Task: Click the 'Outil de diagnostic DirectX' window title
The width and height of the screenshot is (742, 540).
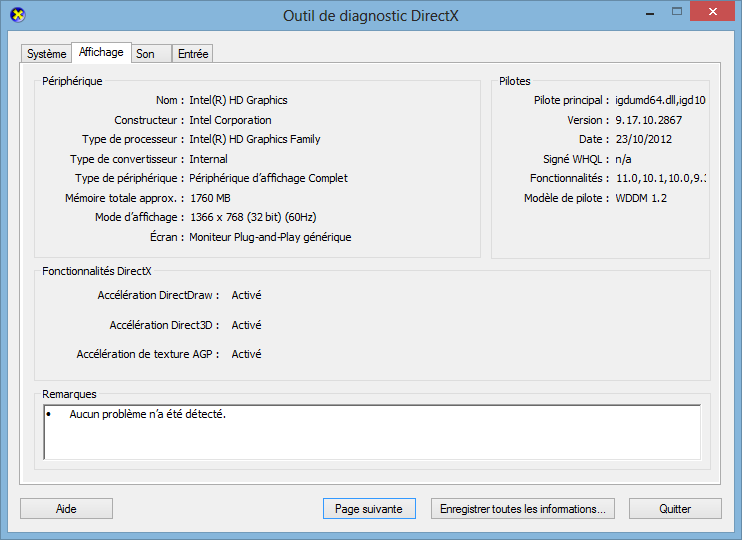Action: point(371,16)
